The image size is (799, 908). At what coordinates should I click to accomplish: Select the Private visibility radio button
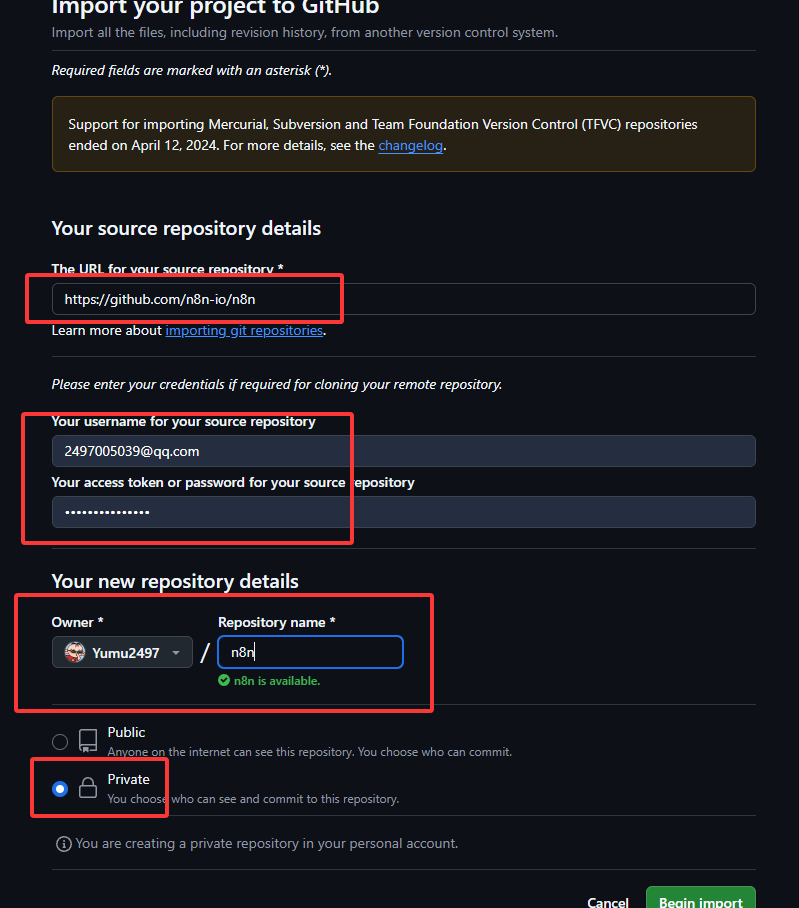[60, 789]
